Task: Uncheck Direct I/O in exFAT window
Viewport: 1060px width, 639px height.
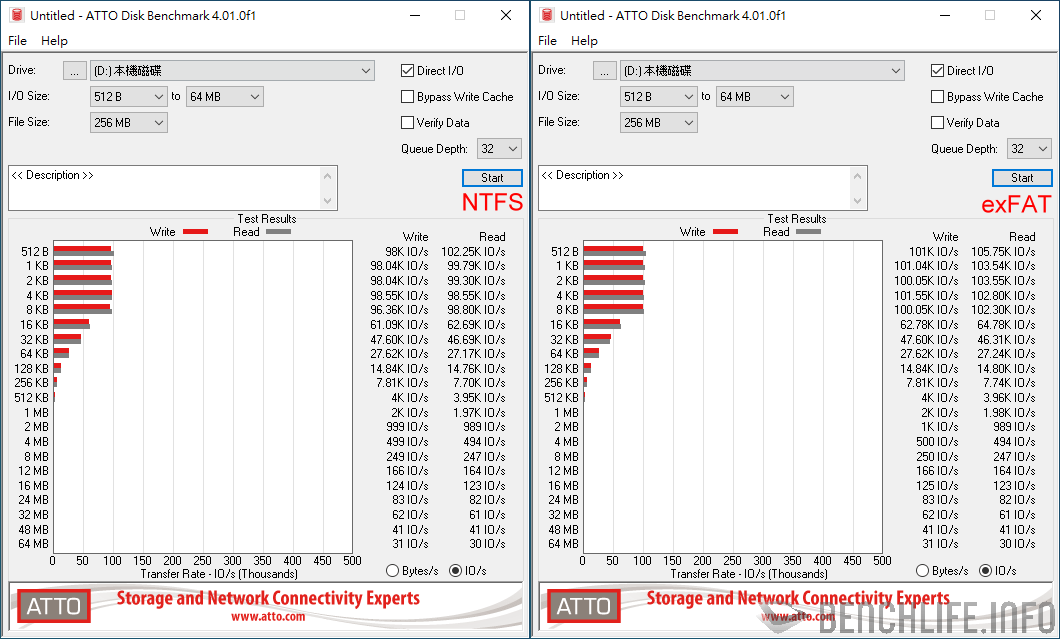Action: [937, 70]
